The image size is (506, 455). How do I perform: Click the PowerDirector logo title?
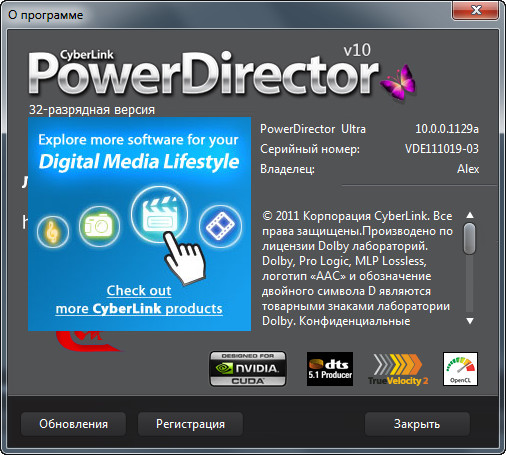(x=203, y=73)
